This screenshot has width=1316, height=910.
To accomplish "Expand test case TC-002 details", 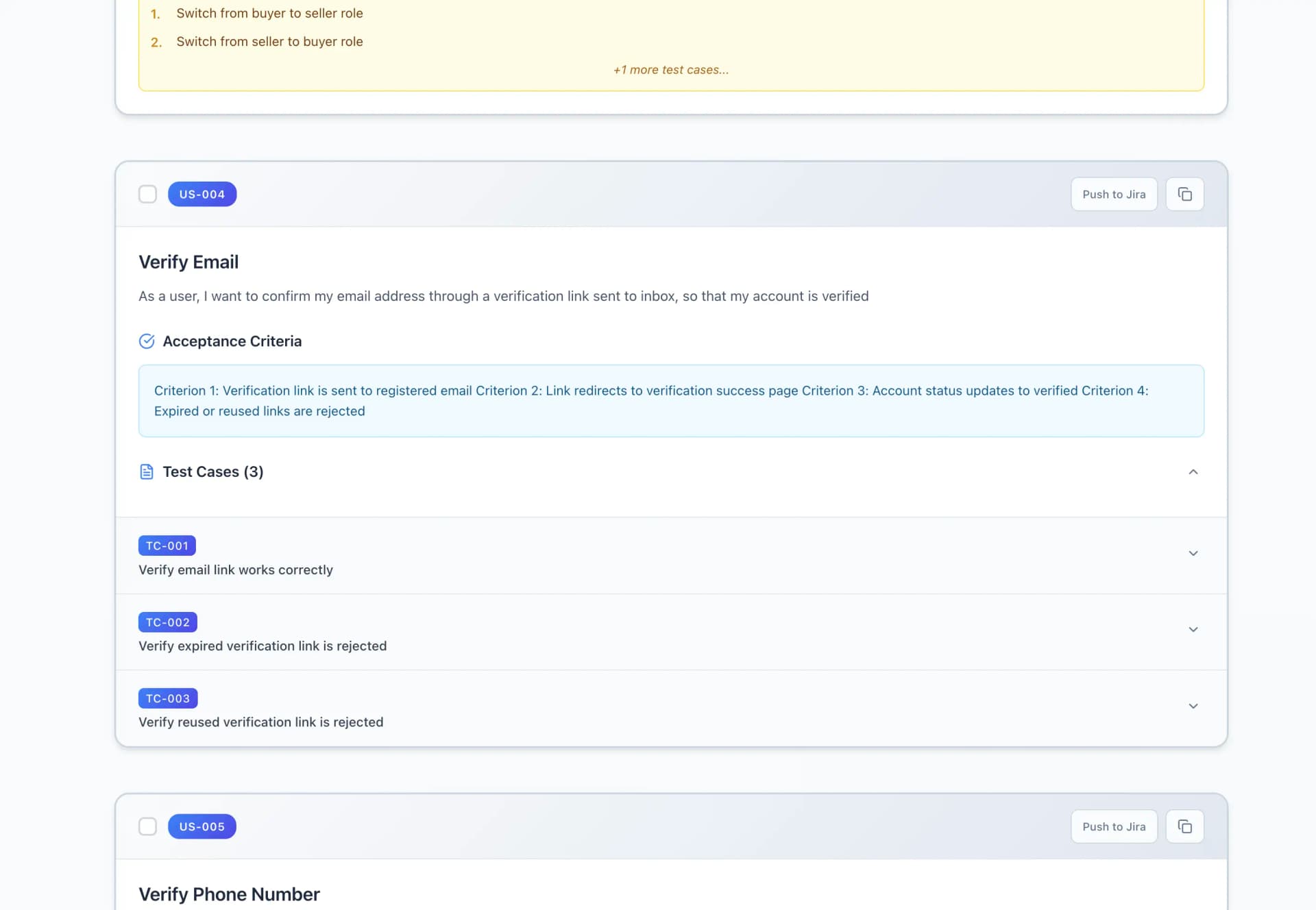I will pos(1193,629).
